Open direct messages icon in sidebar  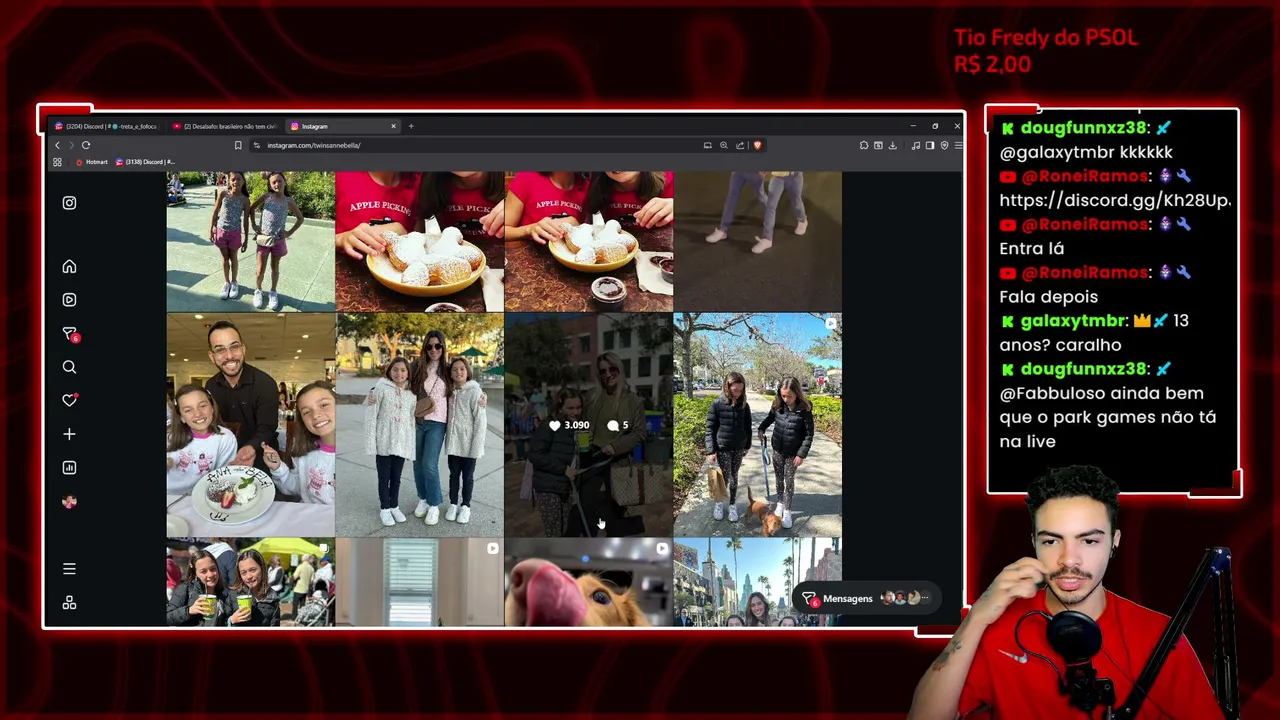[69, 333]
